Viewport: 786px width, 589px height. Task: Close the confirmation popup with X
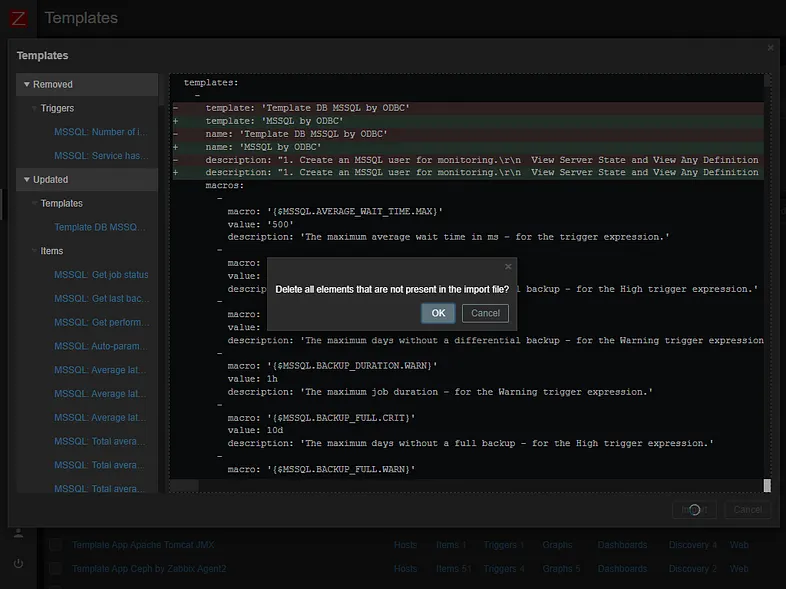pos(508,267)
